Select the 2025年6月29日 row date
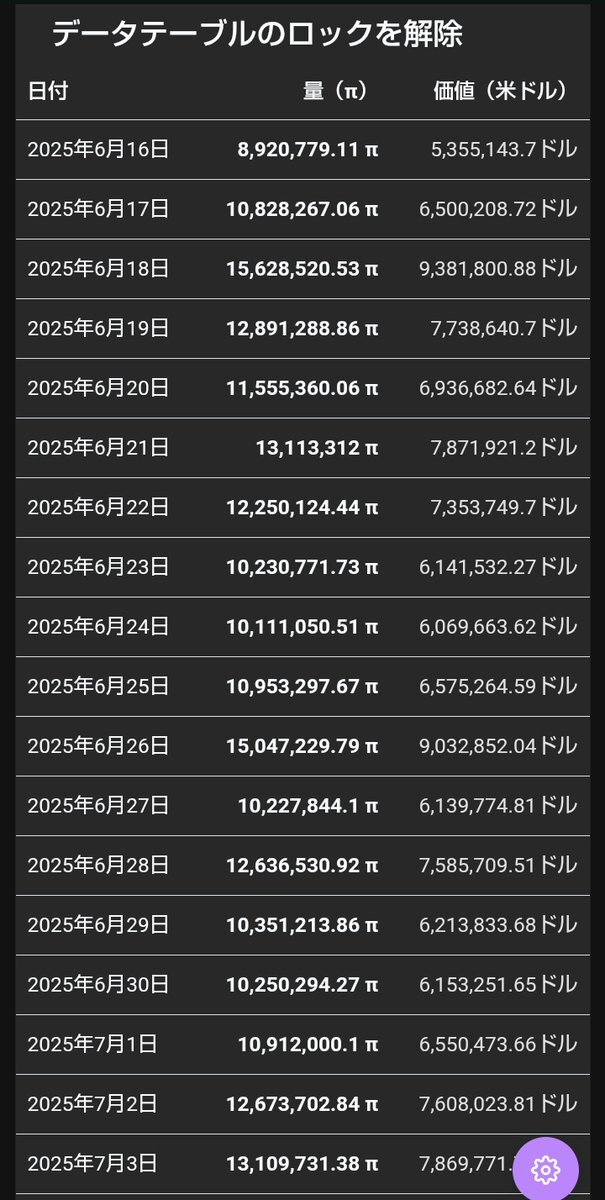Image resolution: width=605 pixels, height=1200 pixels. [x=98, y=924]
